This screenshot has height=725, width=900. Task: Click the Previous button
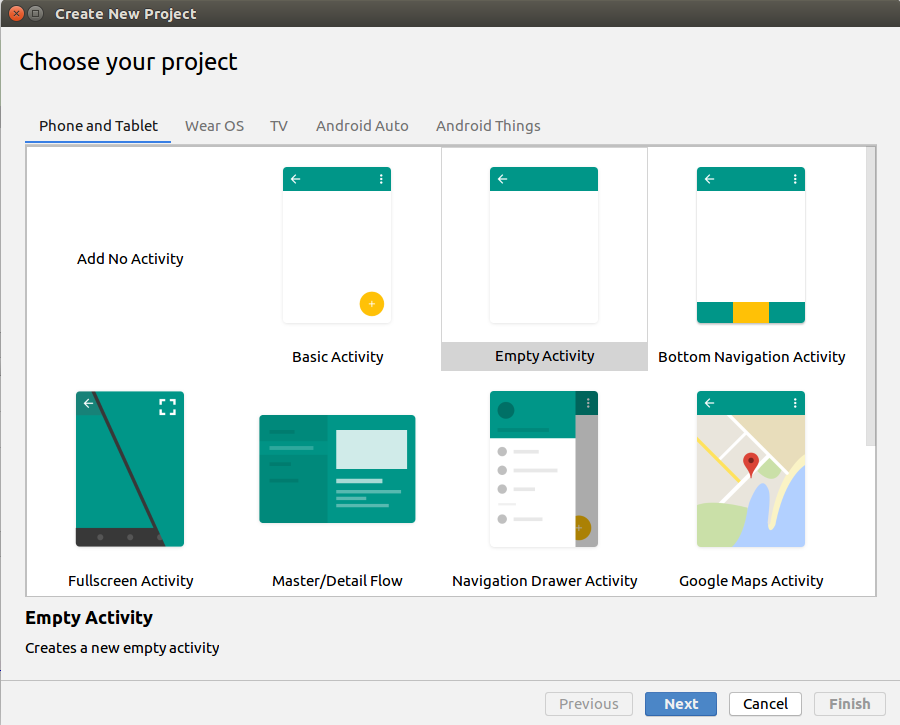tap(589, 704)
